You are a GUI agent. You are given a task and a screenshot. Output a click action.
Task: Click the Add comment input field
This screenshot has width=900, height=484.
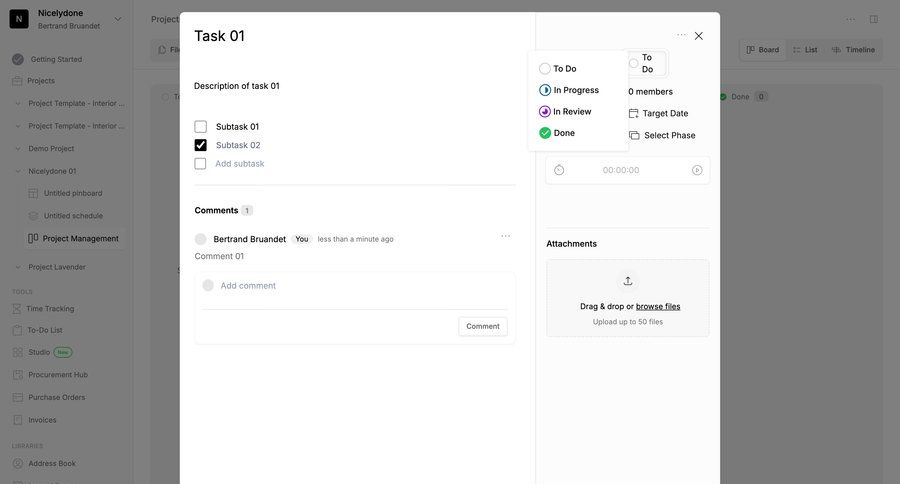point(355,286)
